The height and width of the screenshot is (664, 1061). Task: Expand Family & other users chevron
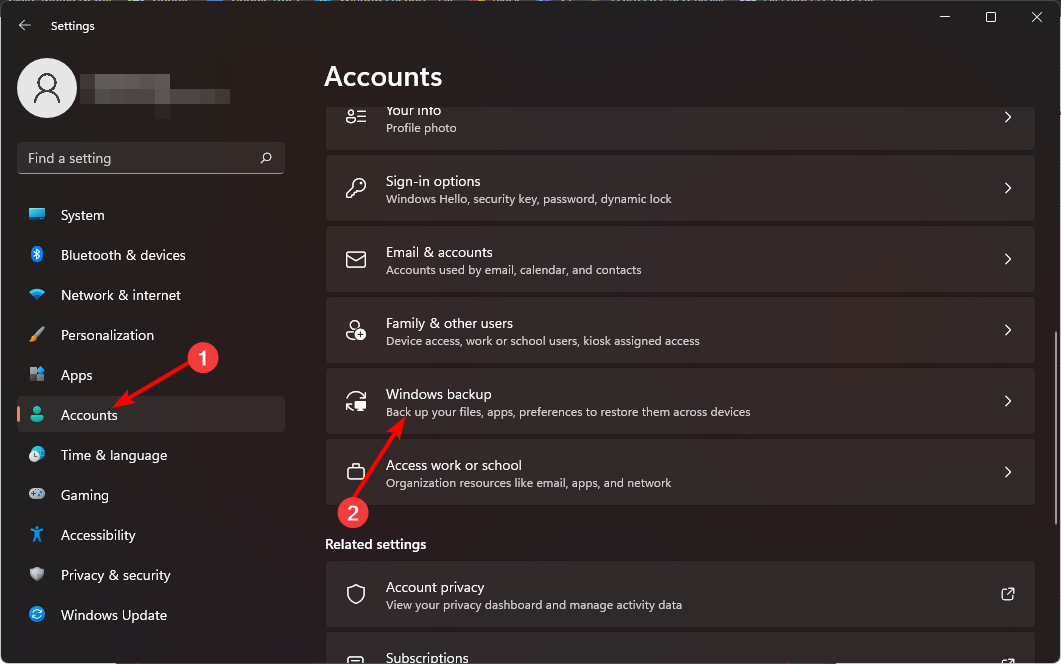coord(1008,330)
